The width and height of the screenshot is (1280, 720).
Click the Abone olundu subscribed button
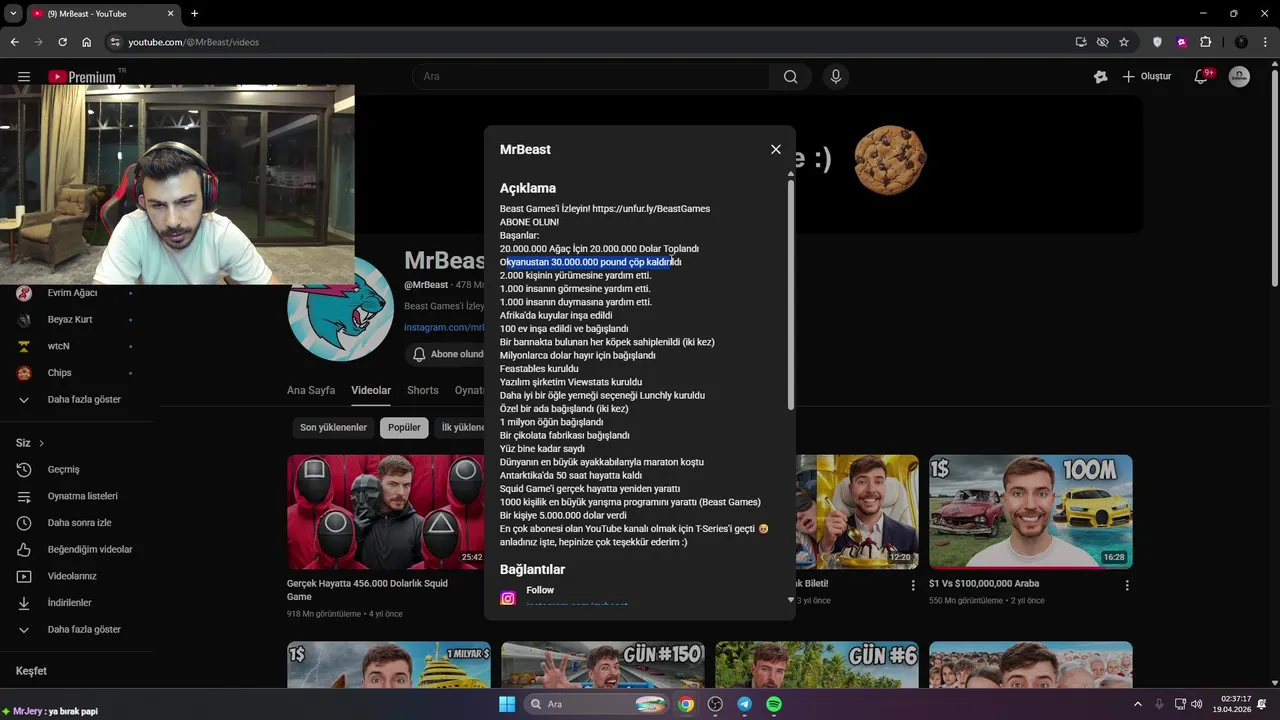tap(445, 354)
